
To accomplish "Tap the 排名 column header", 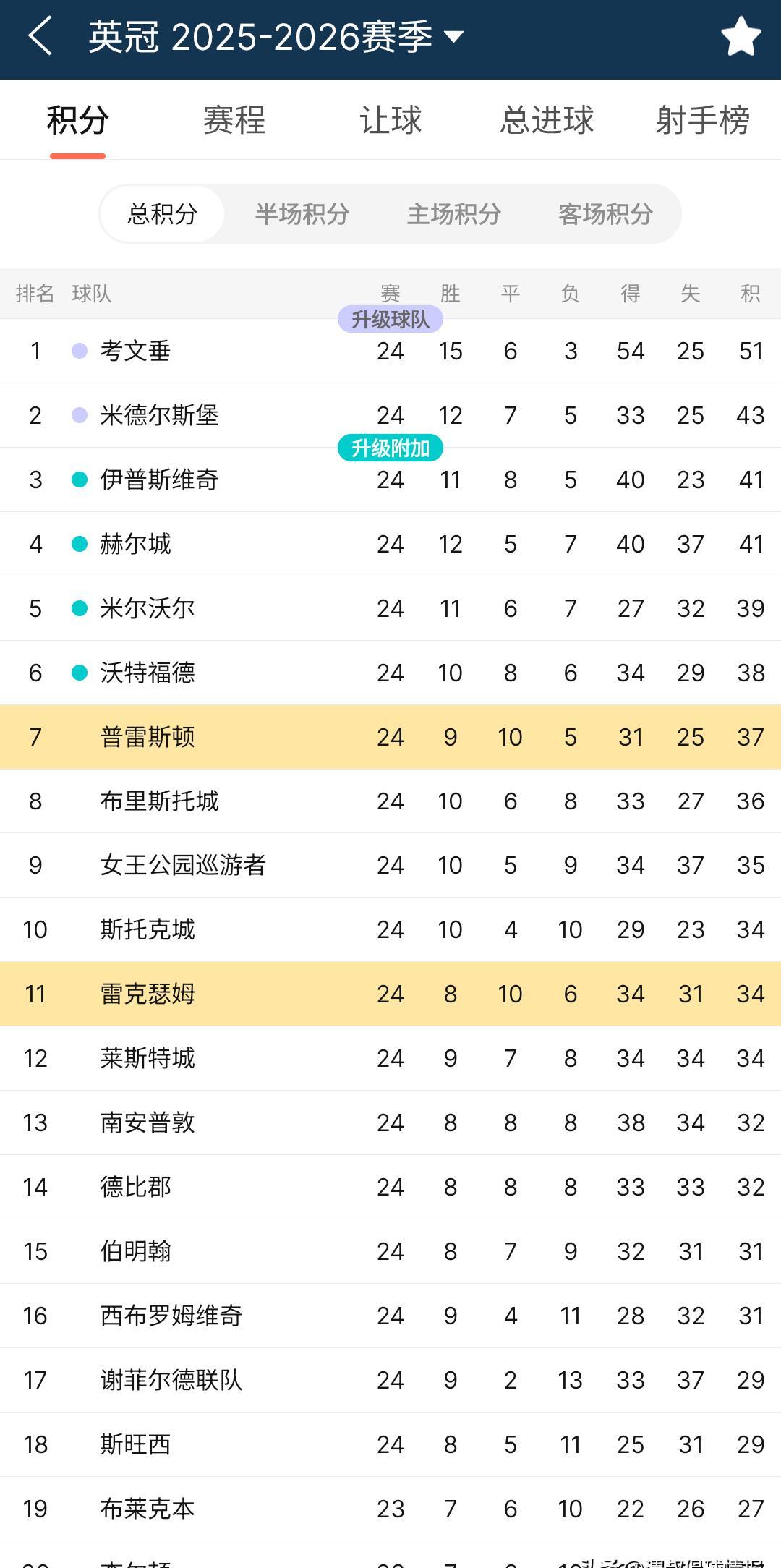I will (x=35, y=294).
